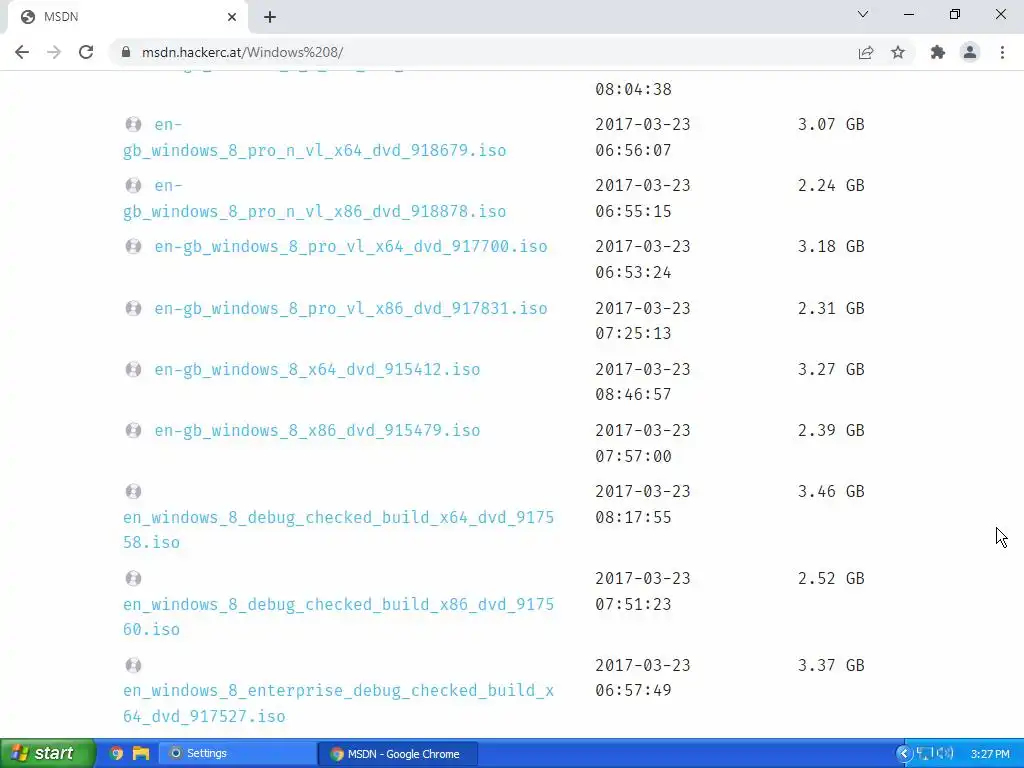Click the 2.31 GB size value

tap(831, 308)
